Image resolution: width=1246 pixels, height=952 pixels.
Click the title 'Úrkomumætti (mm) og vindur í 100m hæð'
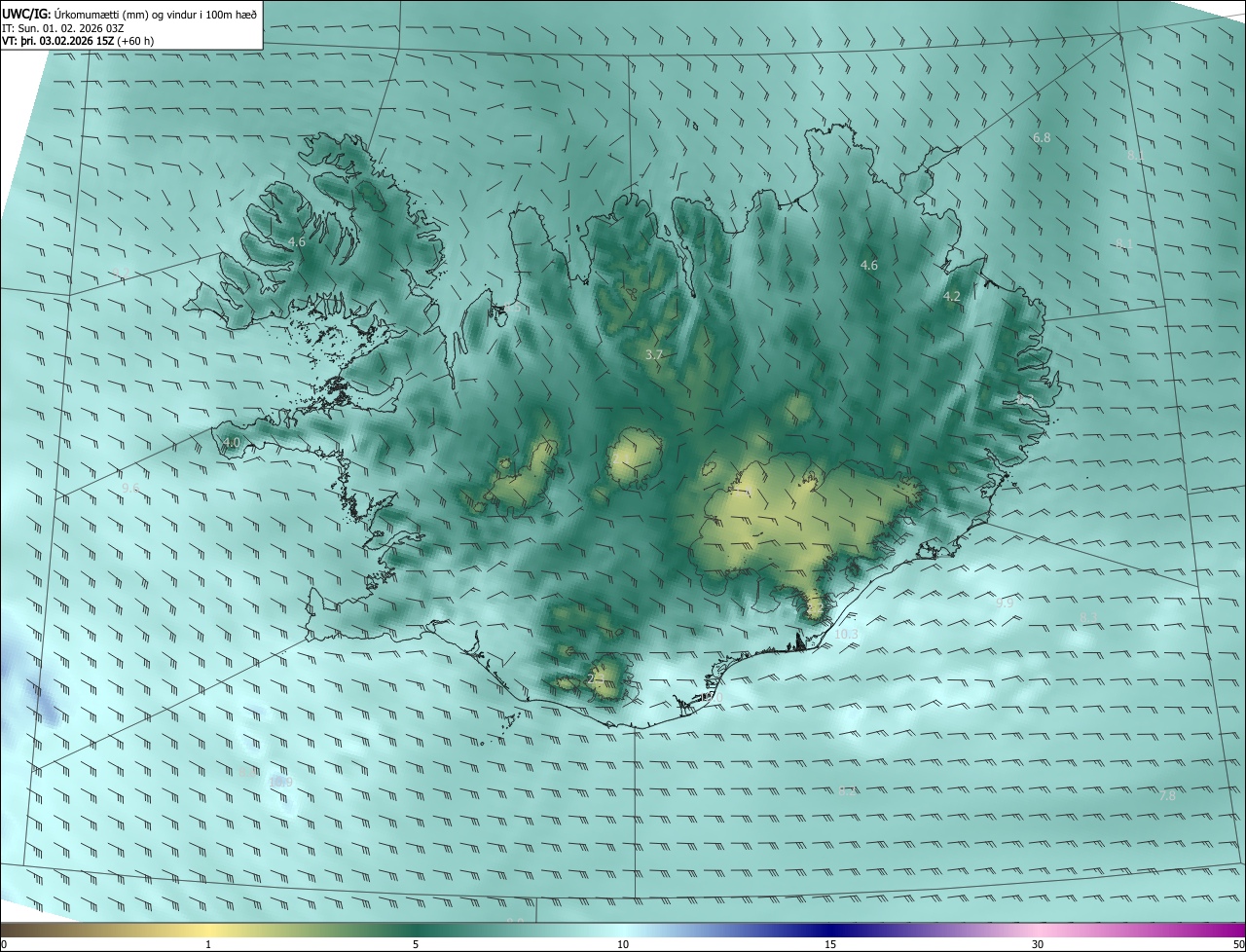(x=154, y=13)
